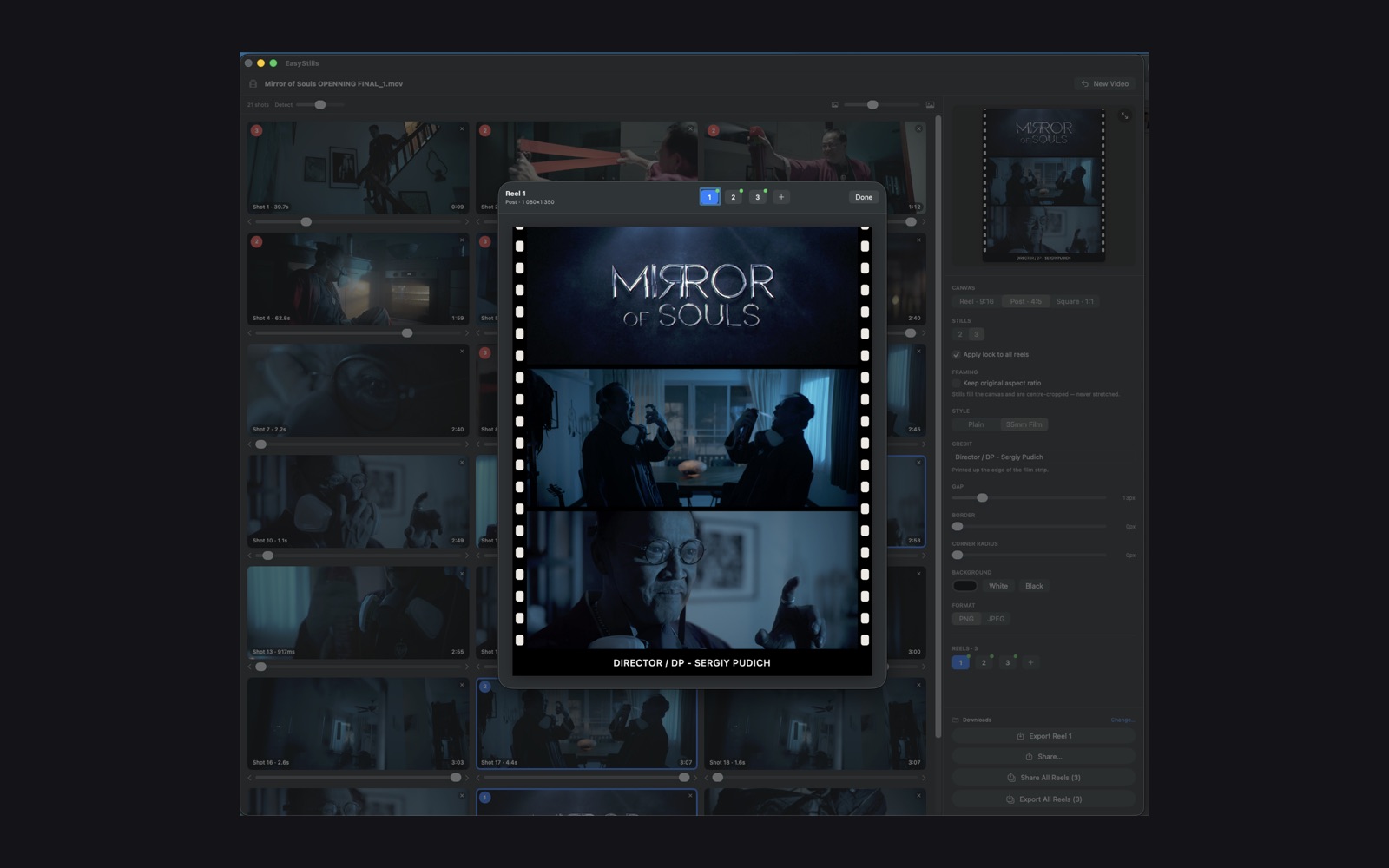Enable Keep original aspect ratio

pyautogui.click(x=956, y=383)
